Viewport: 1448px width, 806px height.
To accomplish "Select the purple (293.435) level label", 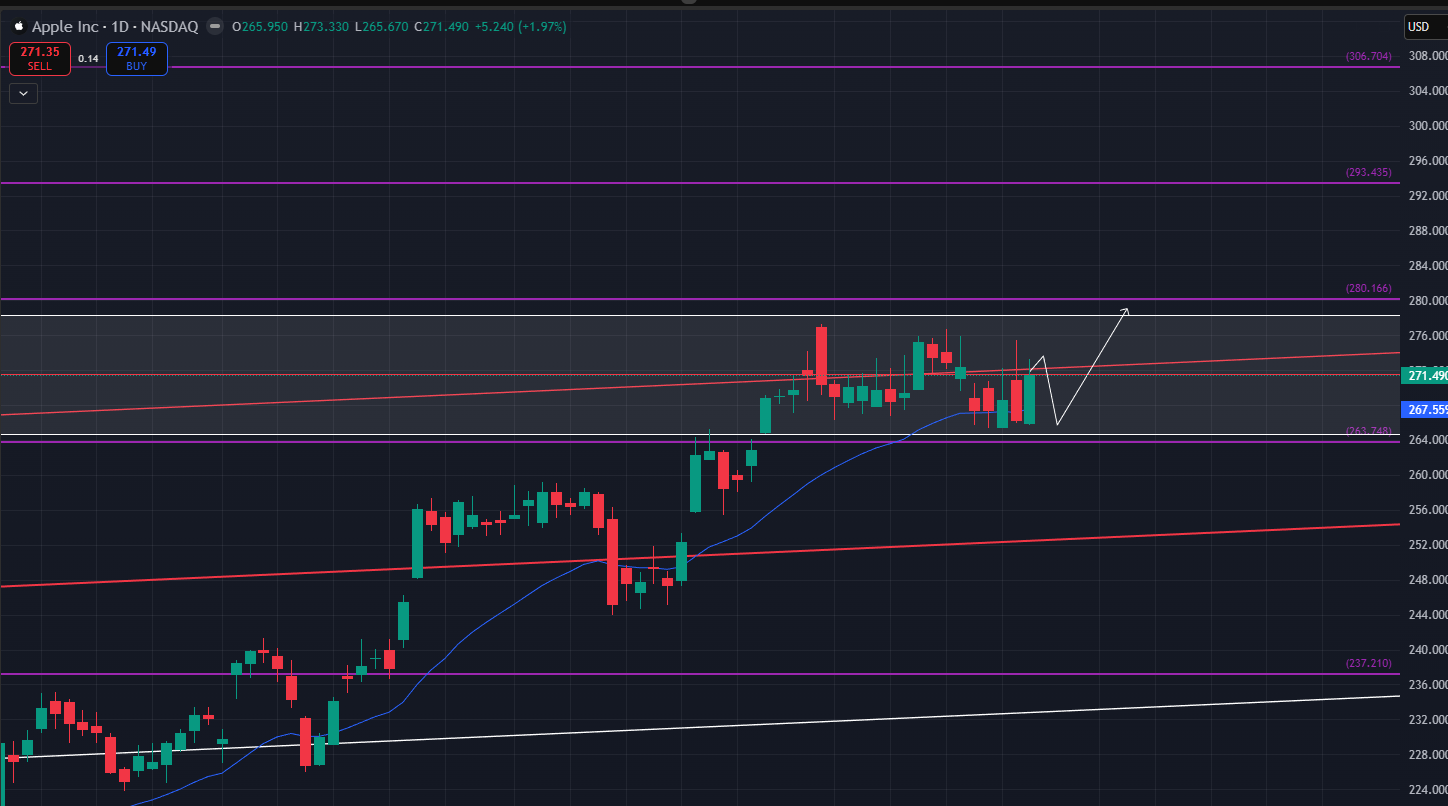I will pos(1368,172).
